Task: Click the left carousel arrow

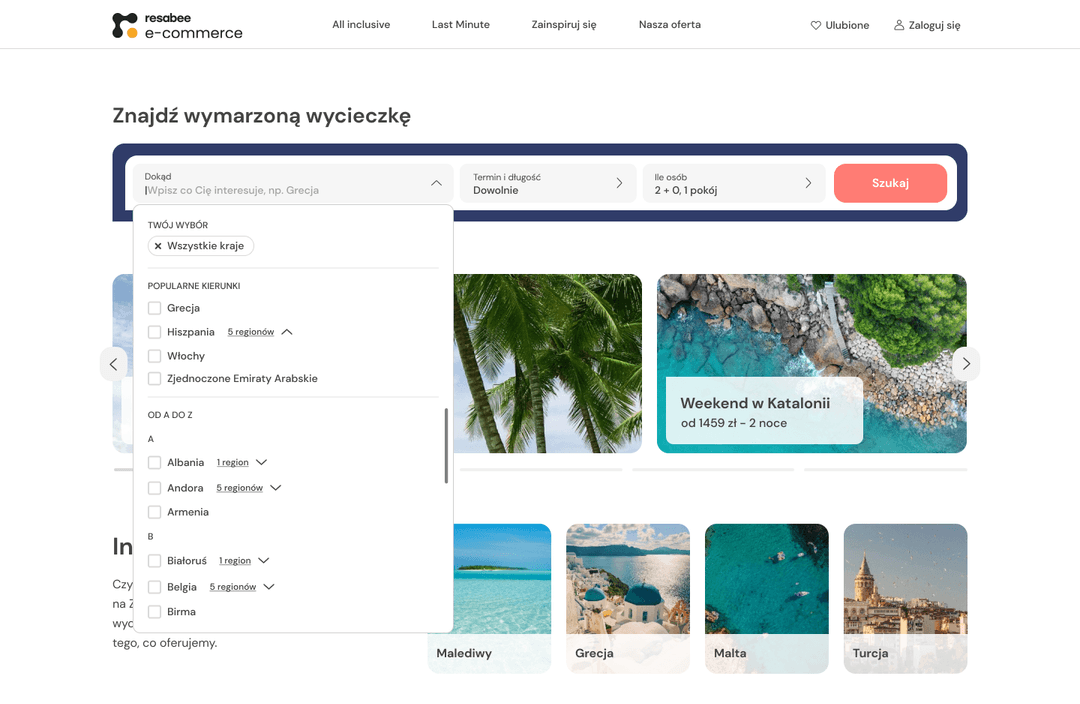Action: (x=113, y=363)
